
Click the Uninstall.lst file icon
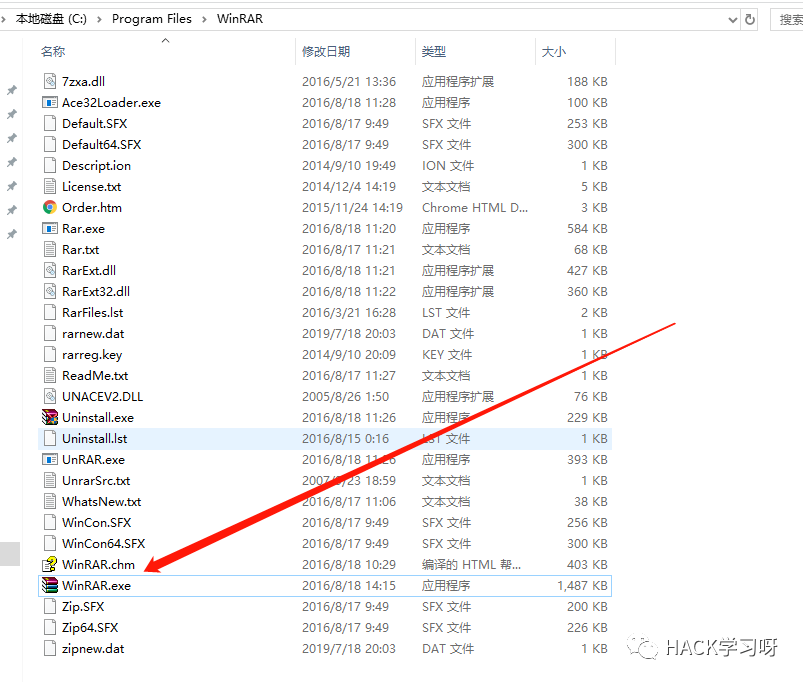pyautogui.click(x=50, y=438)
